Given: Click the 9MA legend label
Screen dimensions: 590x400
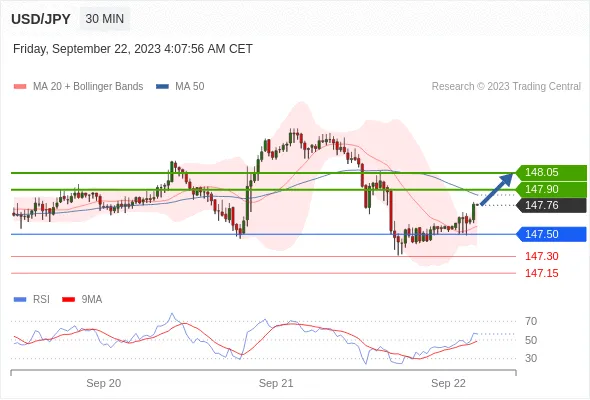Looking at the screenshot, I should click(x=91, y=300).
